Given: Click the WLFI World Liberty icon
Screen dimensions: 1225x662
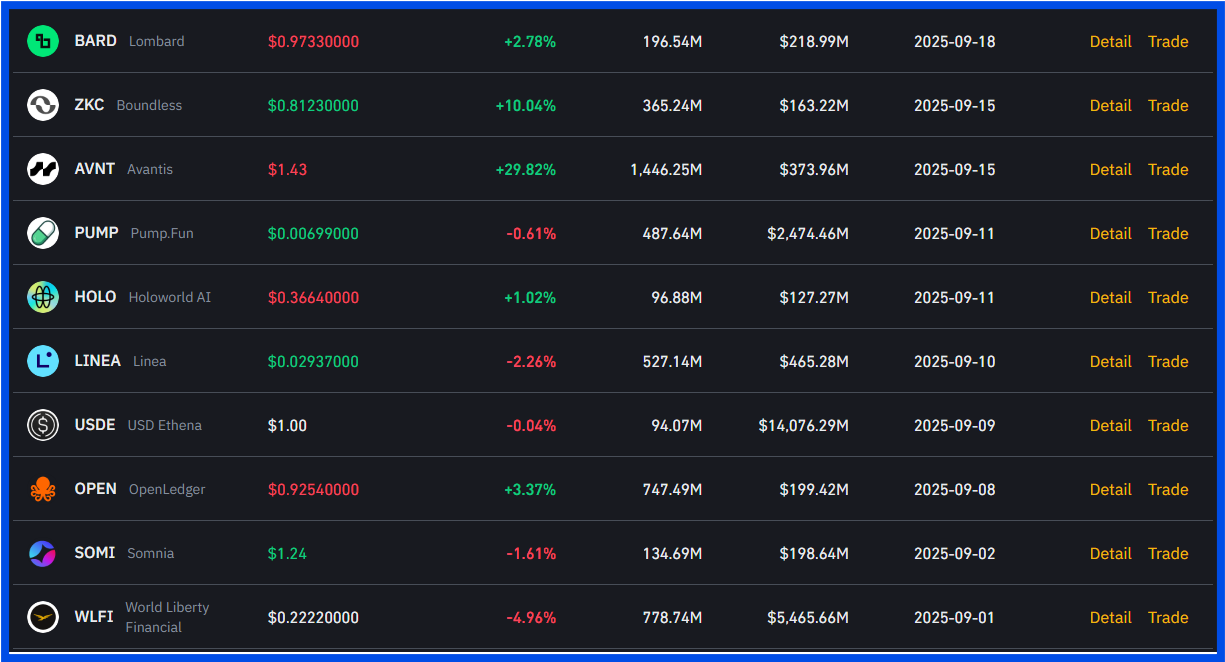Looking at the screenshot, I should tap(43, 617).
